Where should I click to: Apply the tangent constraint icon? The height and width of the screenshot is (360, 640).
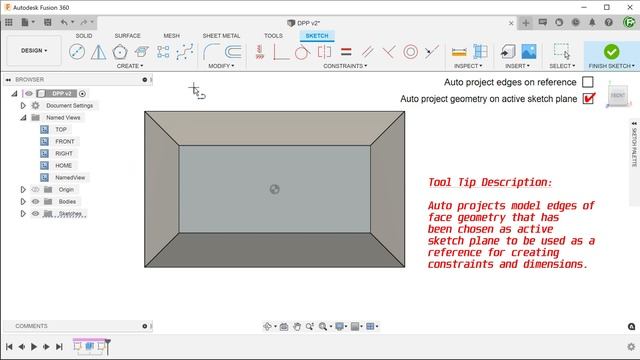click(302, 52)
